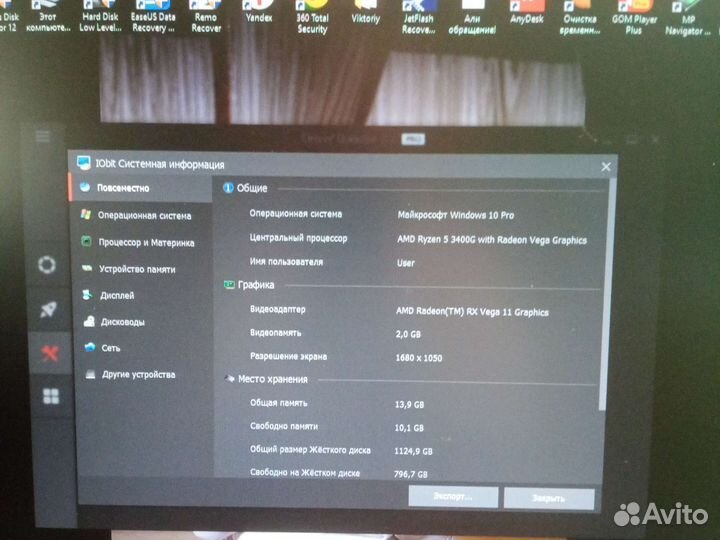Select the Повсеместно overview tab
720x540 pixels.
pos(141,188)
